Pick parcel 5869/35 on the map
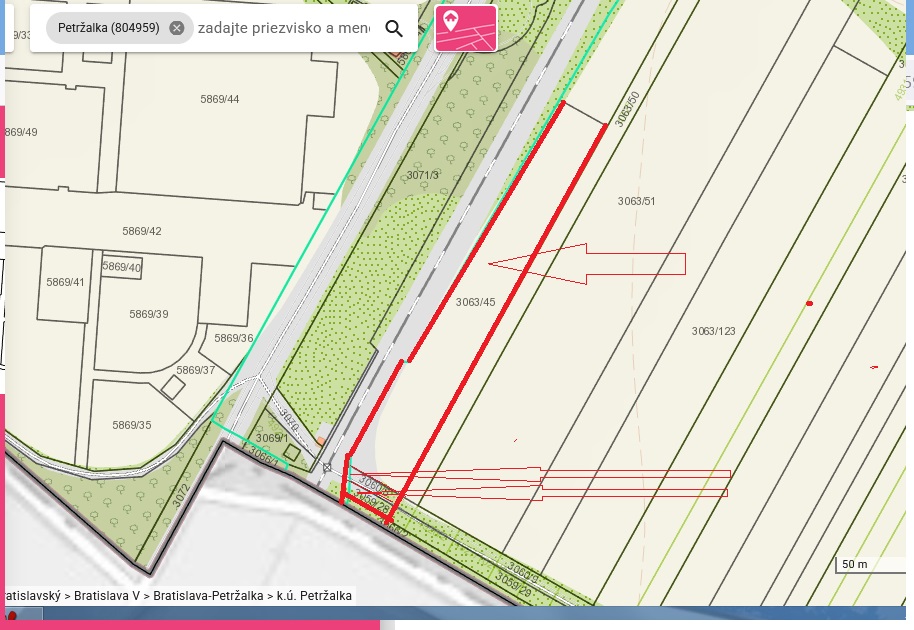 132,425
